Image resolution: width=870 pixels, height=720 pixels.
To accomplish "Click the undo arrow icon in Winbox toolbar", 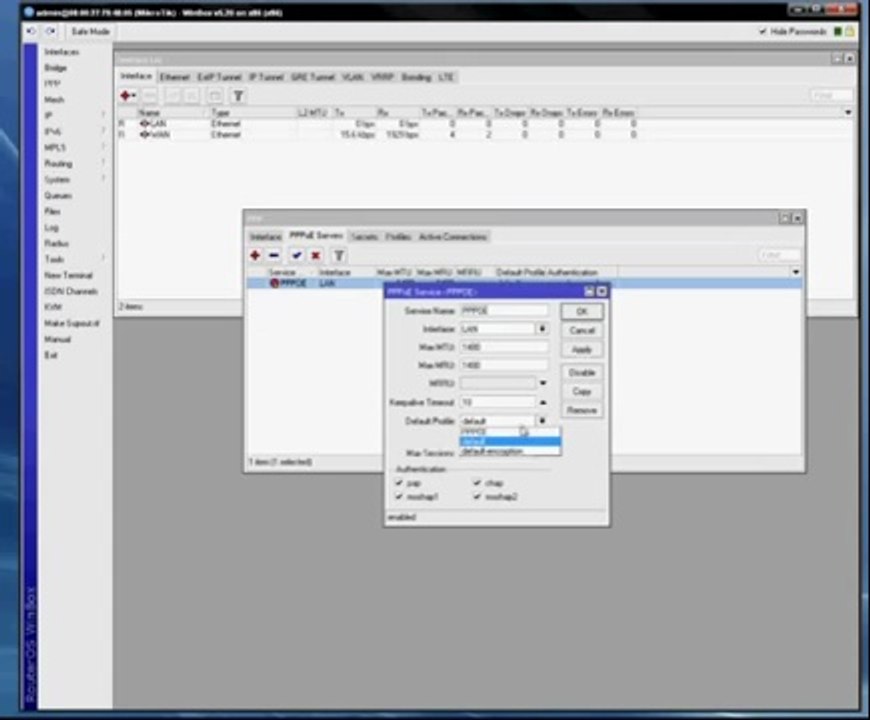I will coord(31,32).
